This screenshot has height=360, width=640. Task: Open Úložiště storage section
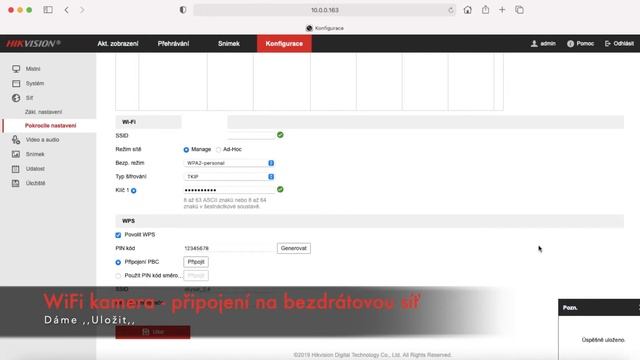tap(35, 183)
